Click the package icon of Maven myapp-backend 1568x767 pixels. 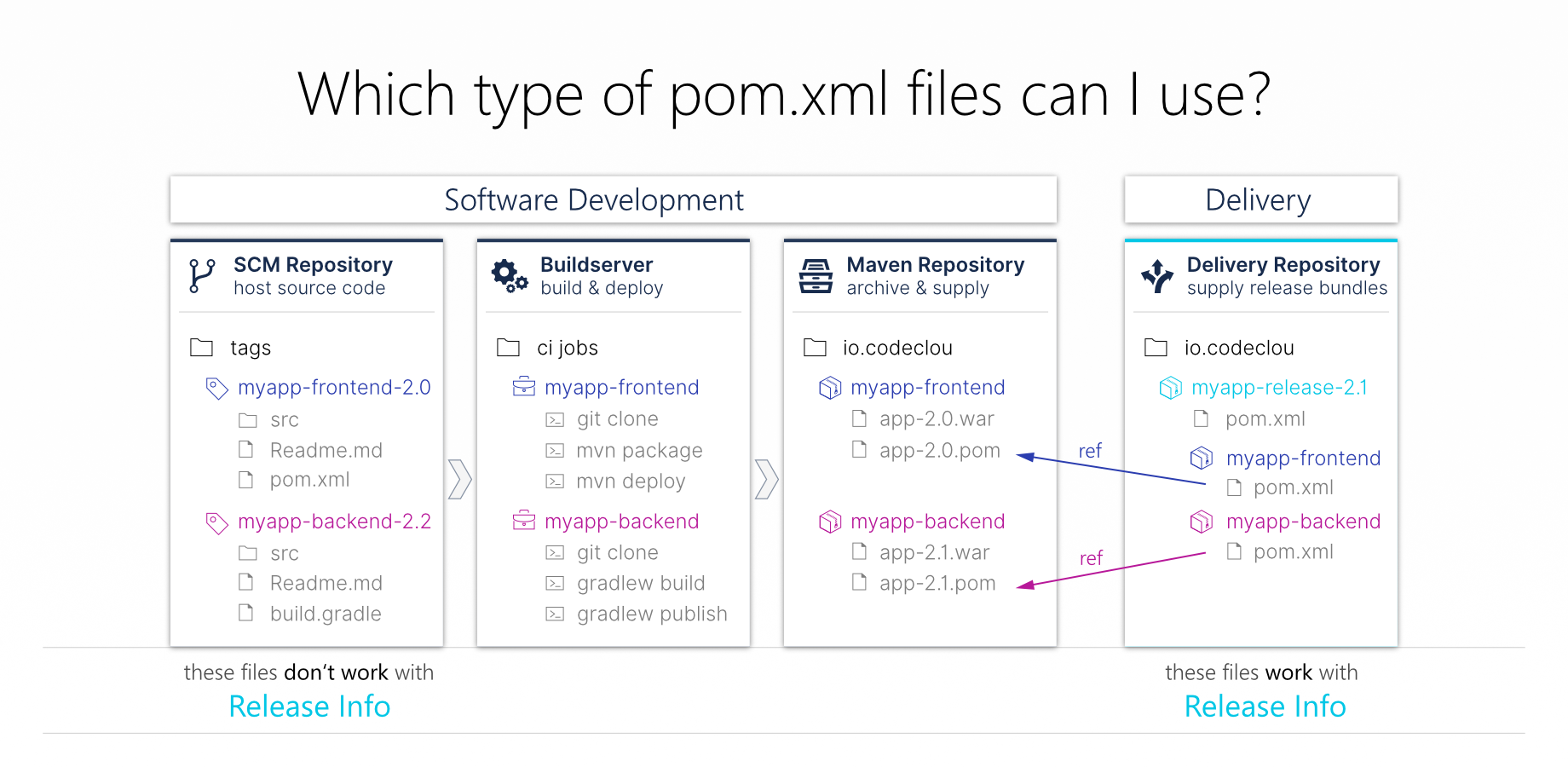pyautogui.click(x=830, y=522)
